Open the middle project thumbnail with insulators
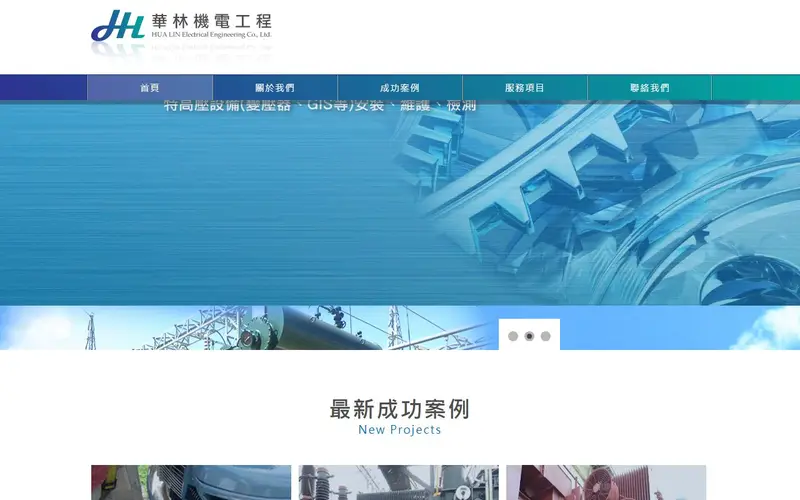The image size is (800, 500). 398,483
